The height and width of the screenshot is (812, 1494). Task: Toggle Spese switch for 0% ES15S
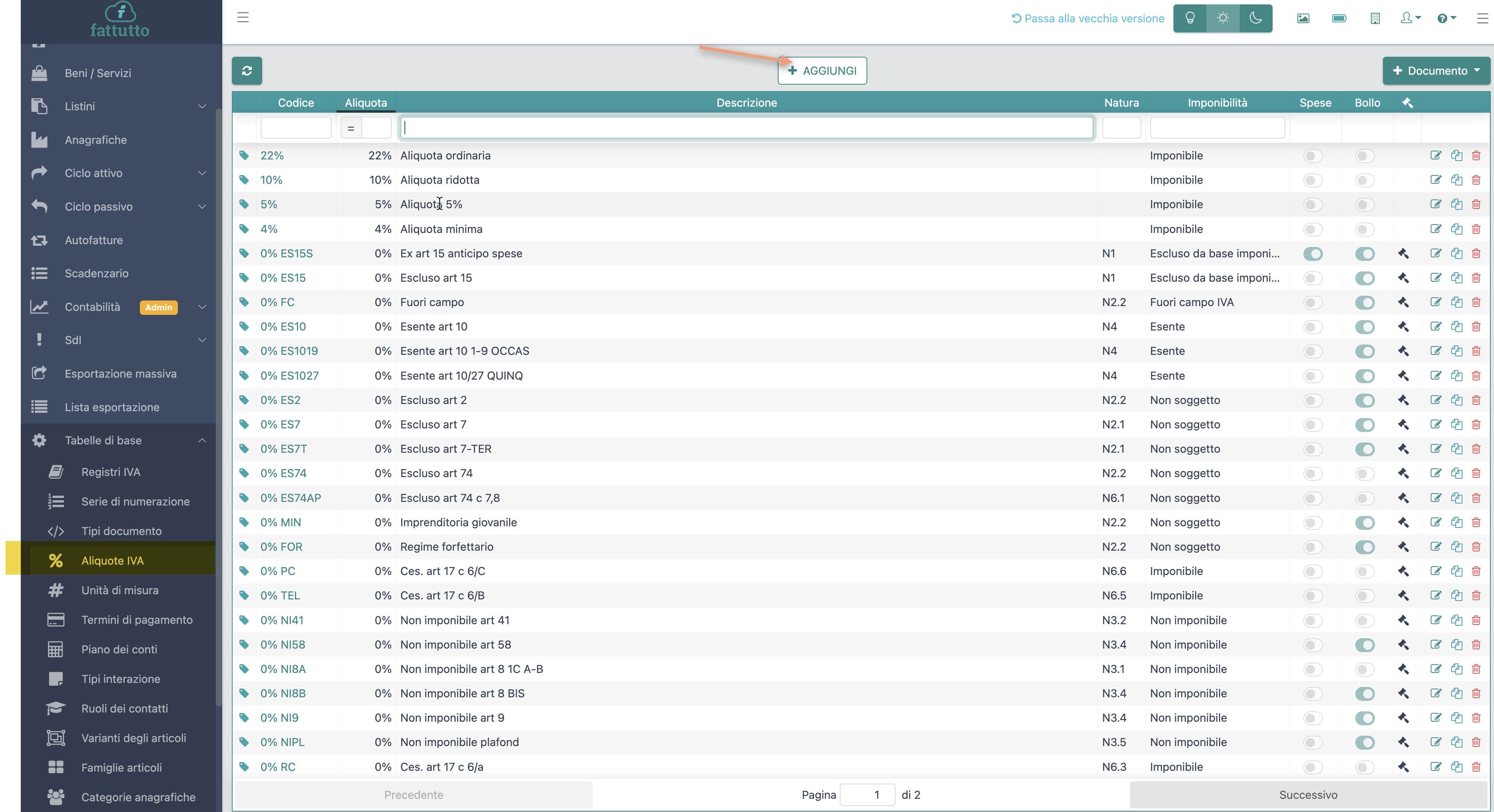(1313, 253)
